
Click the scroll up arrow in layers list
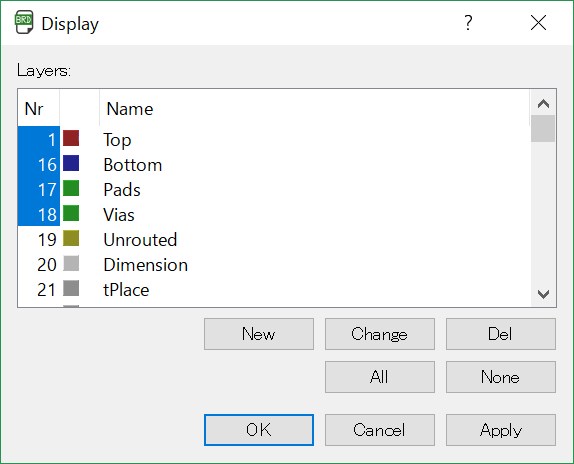click(x=543, y=104)
